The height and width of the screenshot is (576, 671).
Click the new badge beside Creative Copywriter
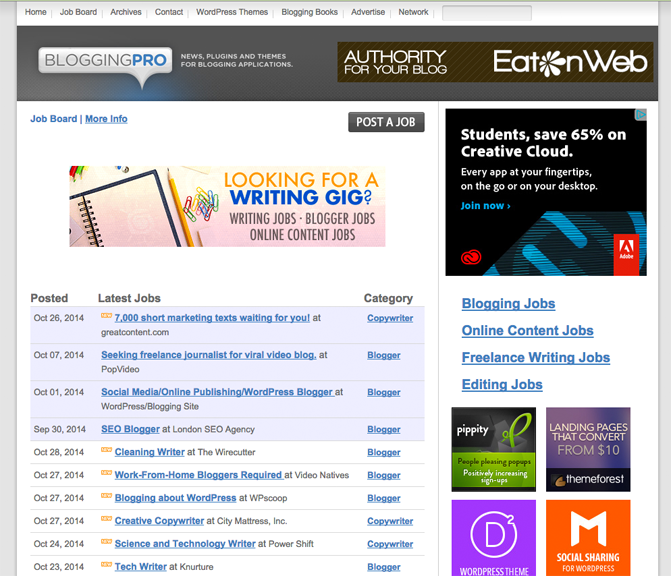(106, 519)
